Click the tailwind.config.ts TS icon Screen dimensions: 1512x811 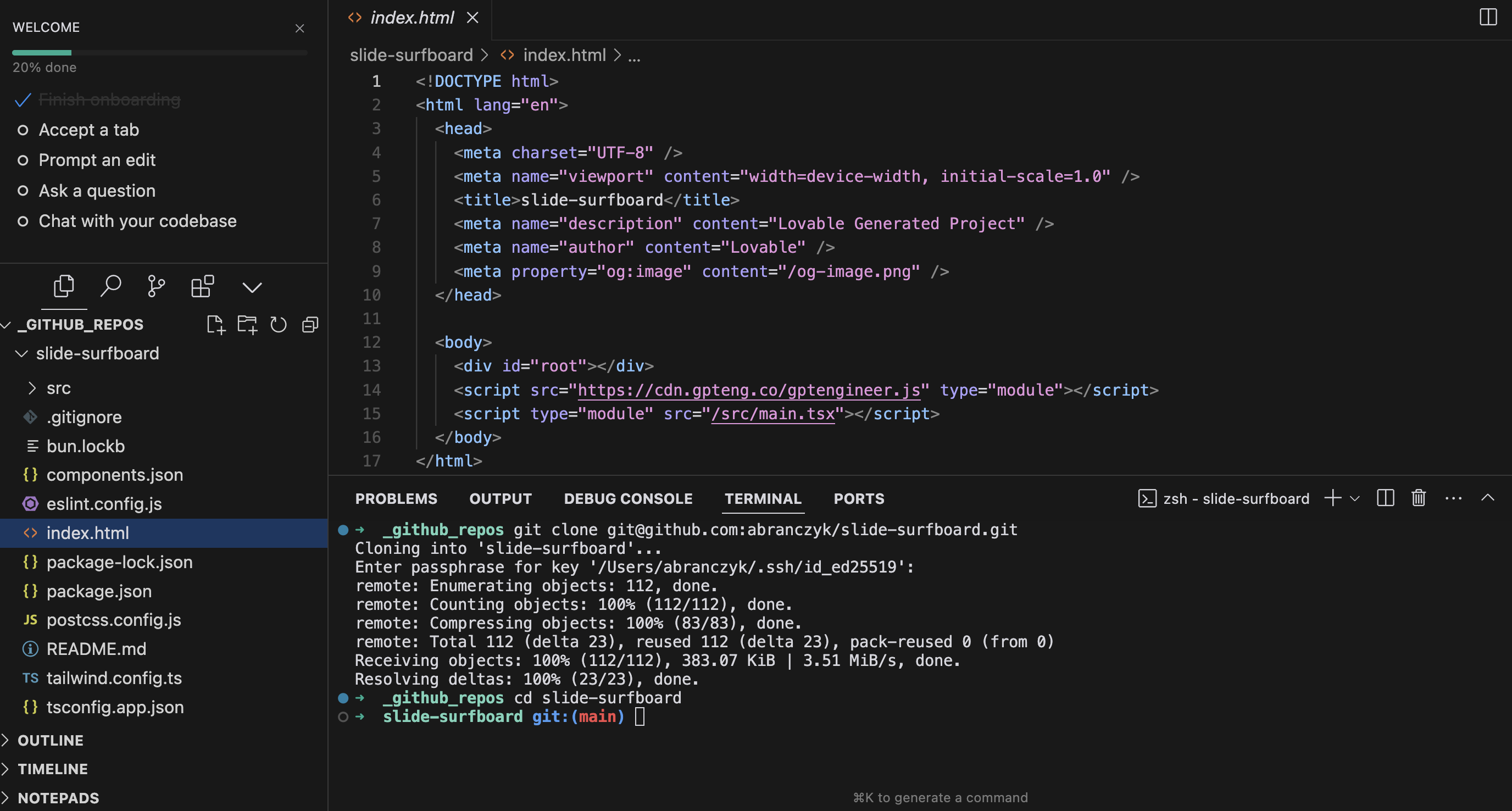[x=31, y=678]
